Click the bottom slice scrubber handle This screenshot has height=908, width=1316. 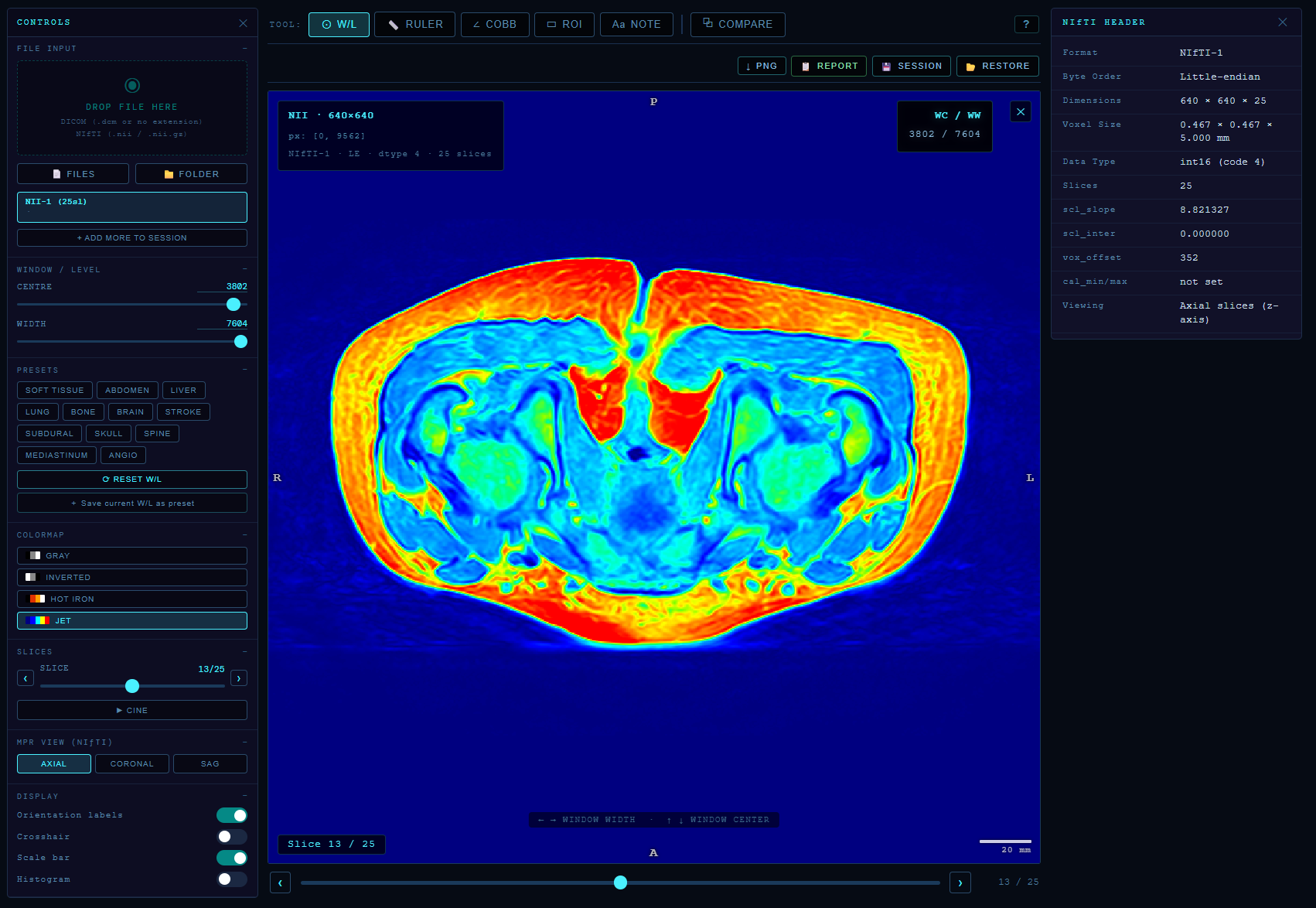[x=620, y=882]
